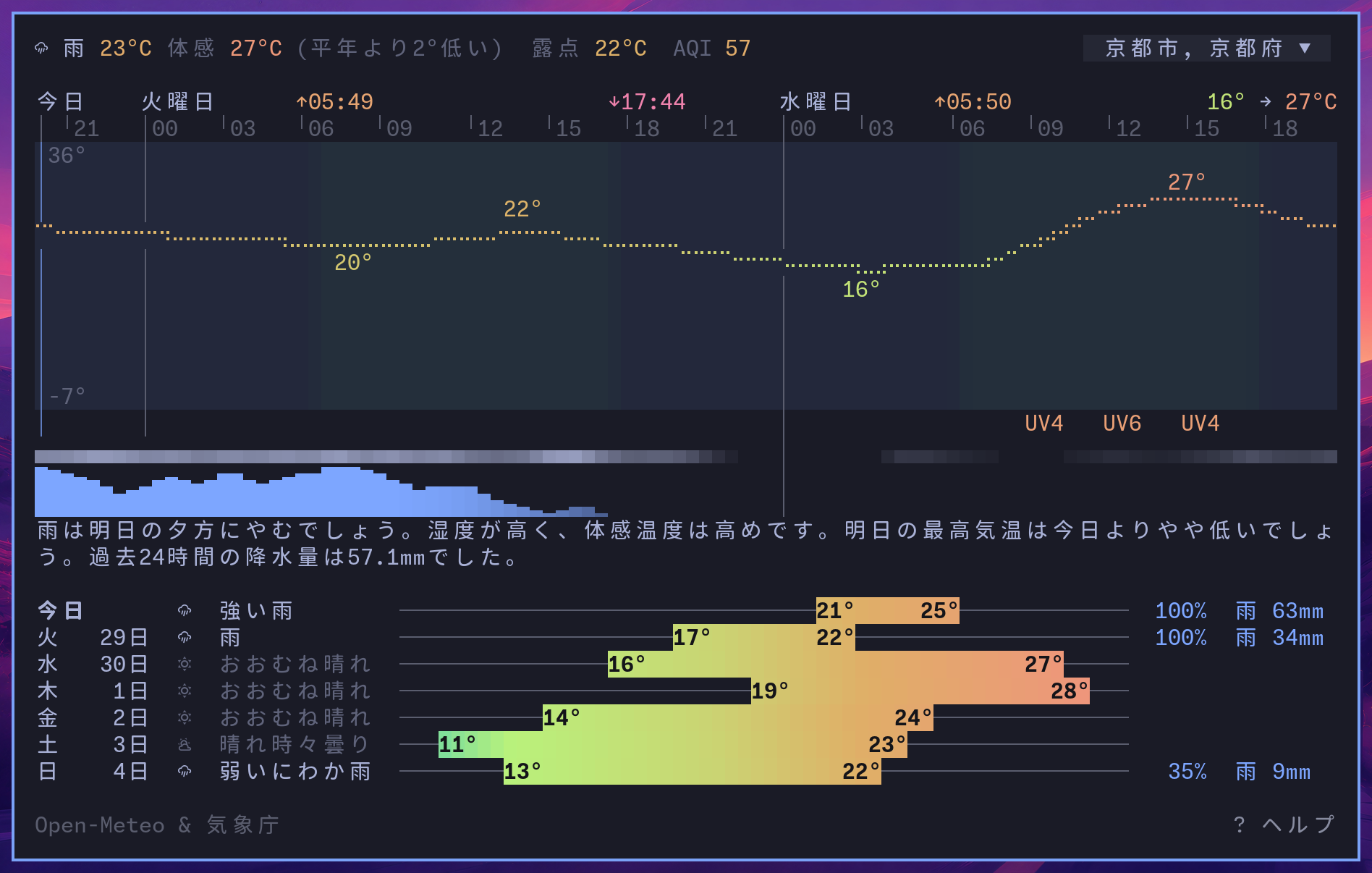This screenshot has height=873, width=1372.
Task: Click the 水 temperature range bar 16° to 27°
Action: pos(836,665)
